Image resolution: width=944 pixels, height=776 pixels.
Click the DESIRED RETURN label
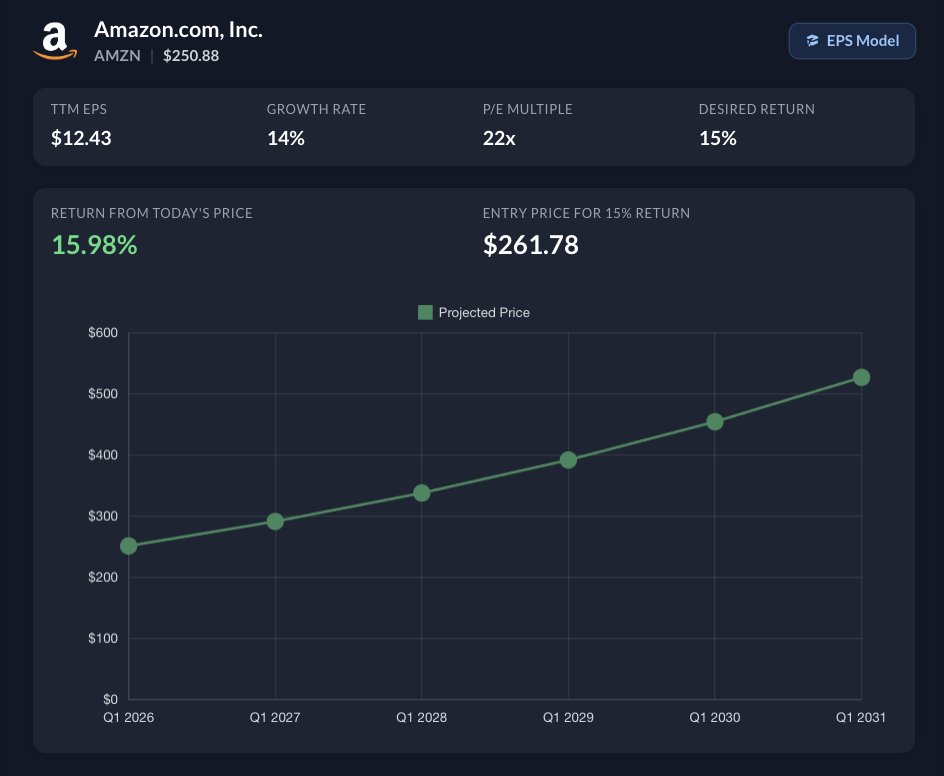(757, 109)
